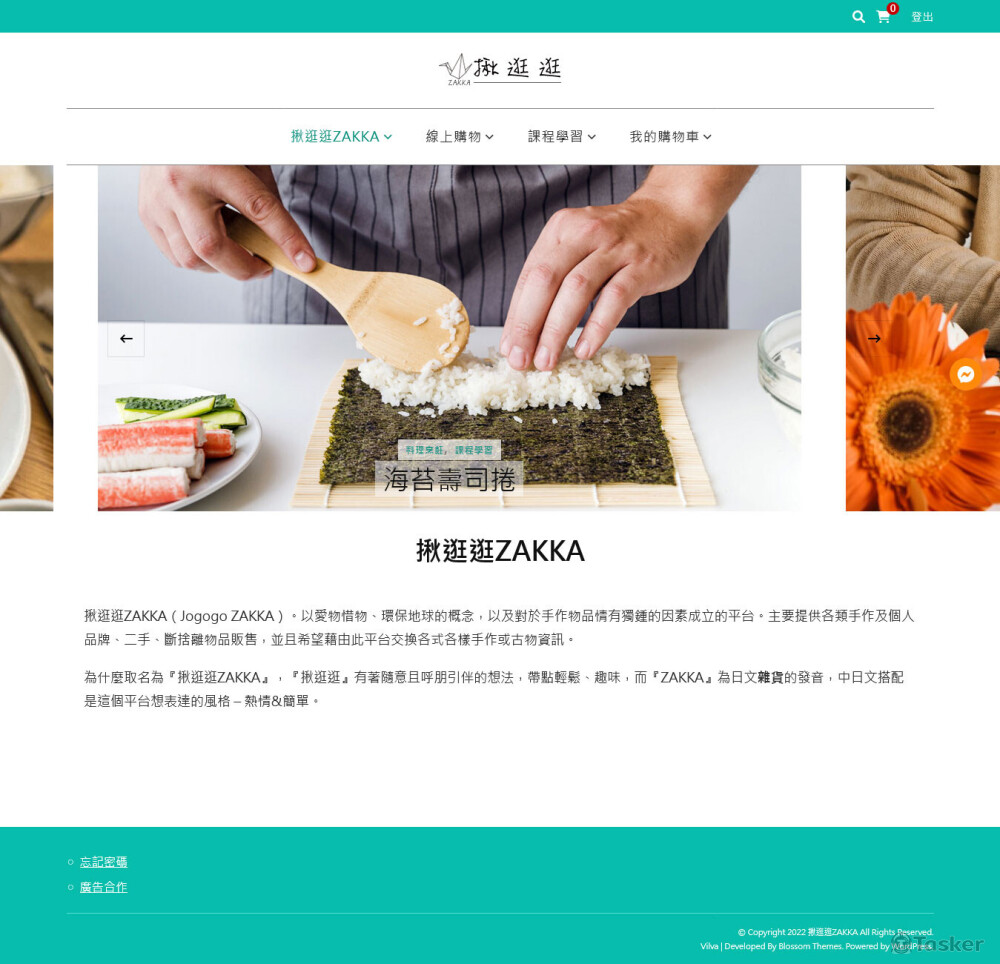The image size is (1000, 964).
Task: Expand the 線上購物 dropdown arrow
Action: 489,136
